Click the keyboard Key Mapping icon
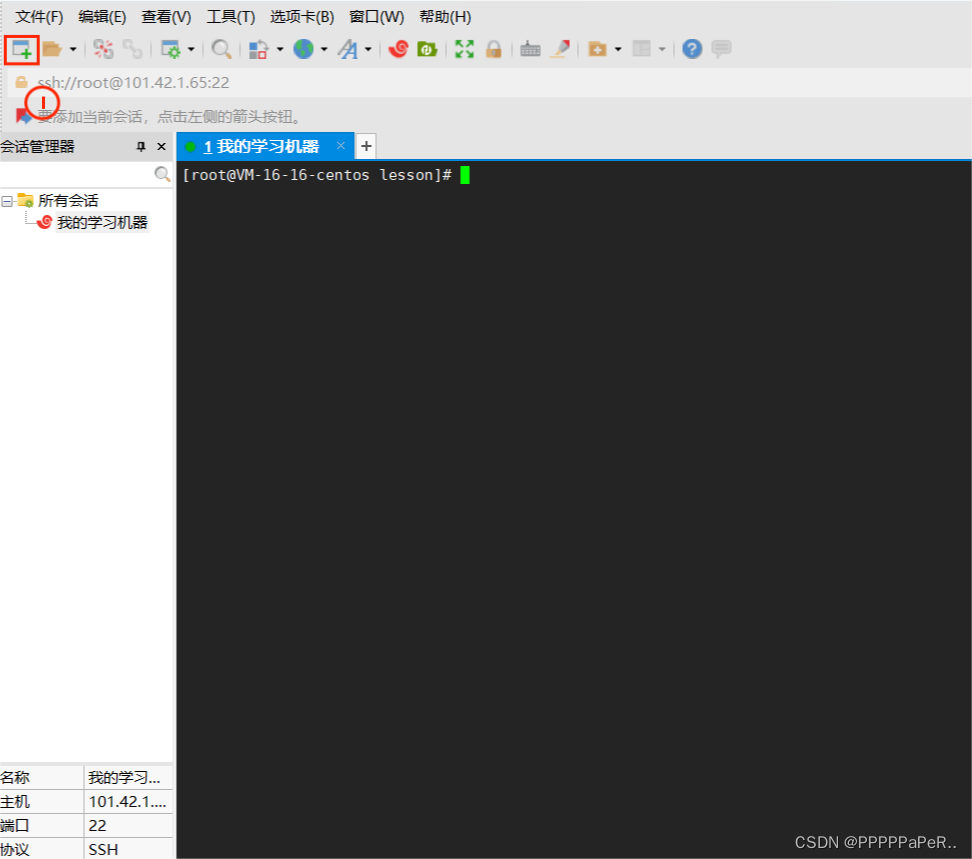This screenshot has width=972, height=859. pyautogui.click(x=530, y=49)
